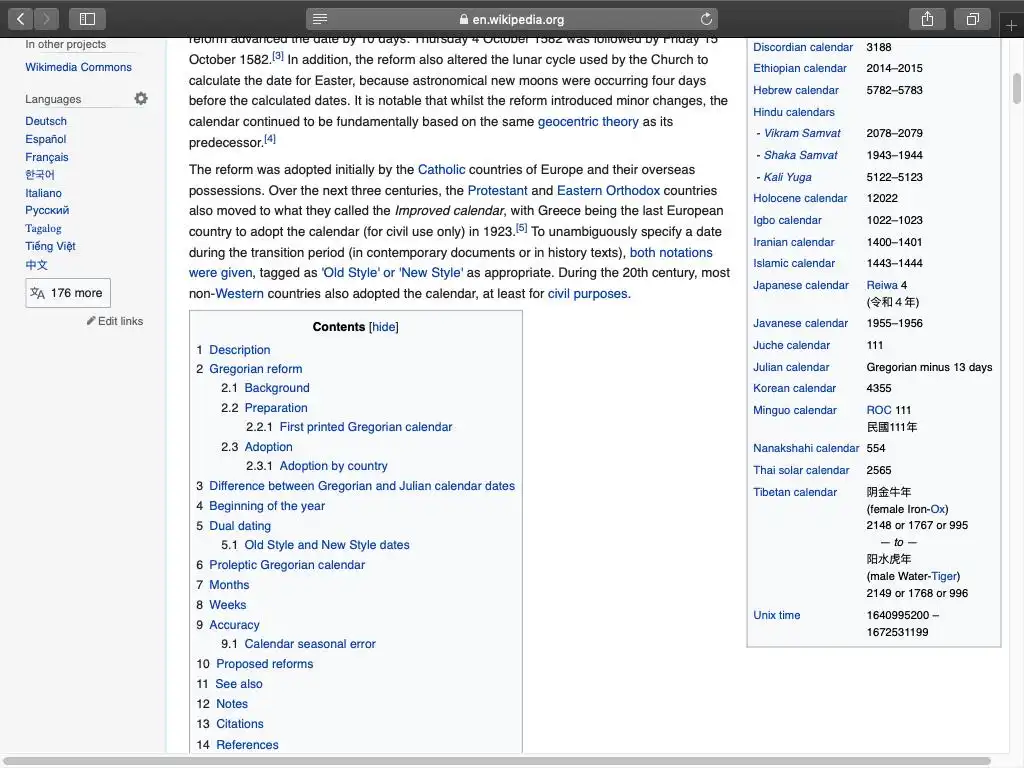Viewport: 1024px width, 768px height.
Task: Open the Share button in toolbar
Action: click(927, 19)
